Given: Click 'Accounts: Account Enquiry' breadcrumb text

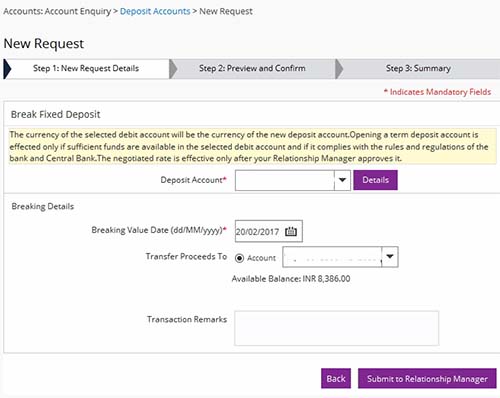Looking at the screenshot, I should [57, 11].
